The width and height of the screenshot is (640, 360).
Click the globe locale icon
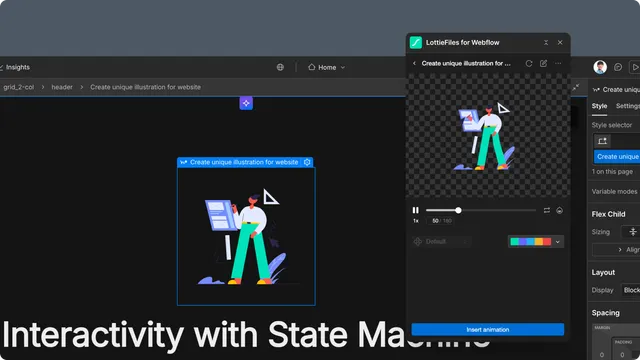(x=280, y=67)
